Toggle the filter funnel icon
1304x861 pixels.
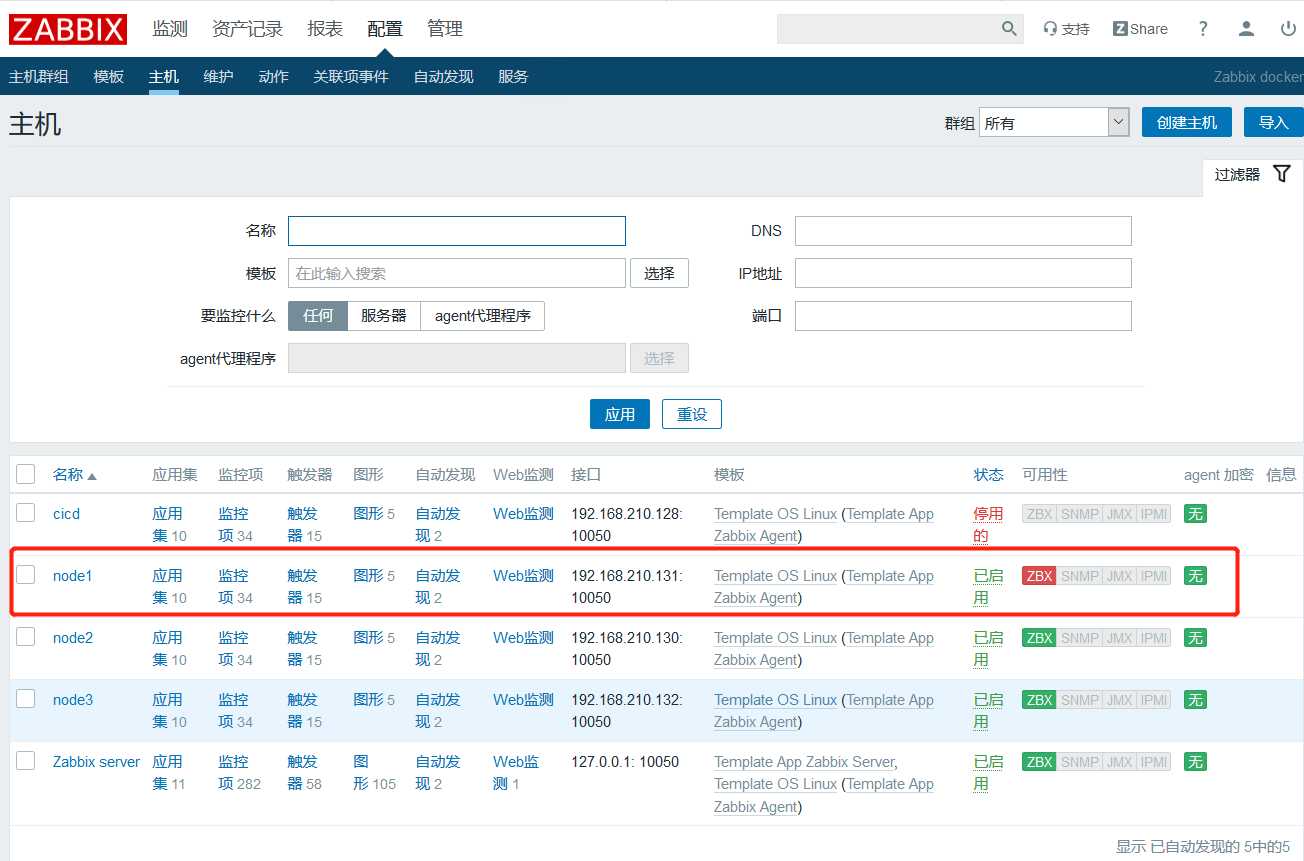tap(1282, 174)
